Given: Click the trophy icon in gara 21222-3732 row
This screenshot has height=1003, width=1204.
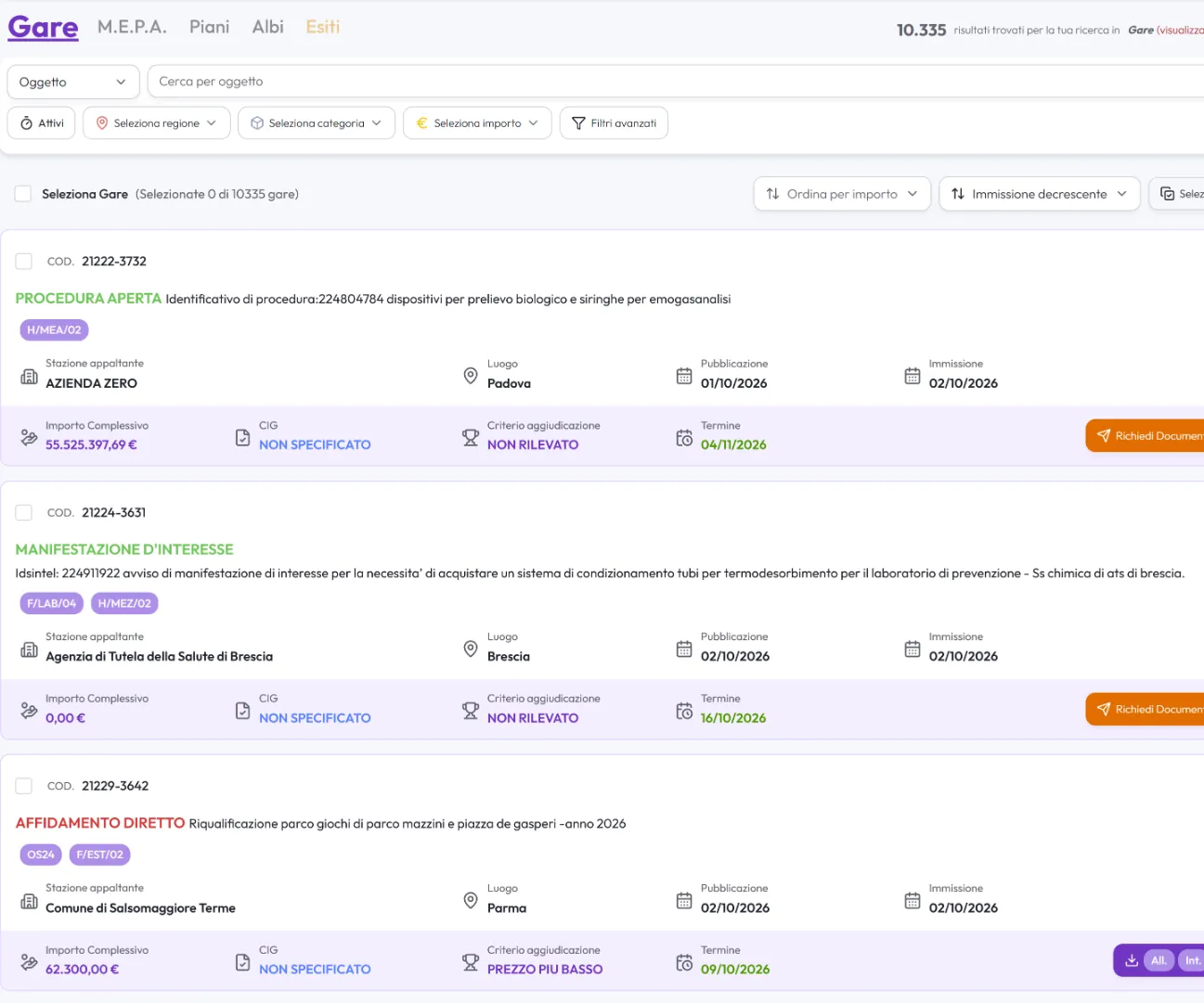Looking at the screenshot, I should [471, 438].
